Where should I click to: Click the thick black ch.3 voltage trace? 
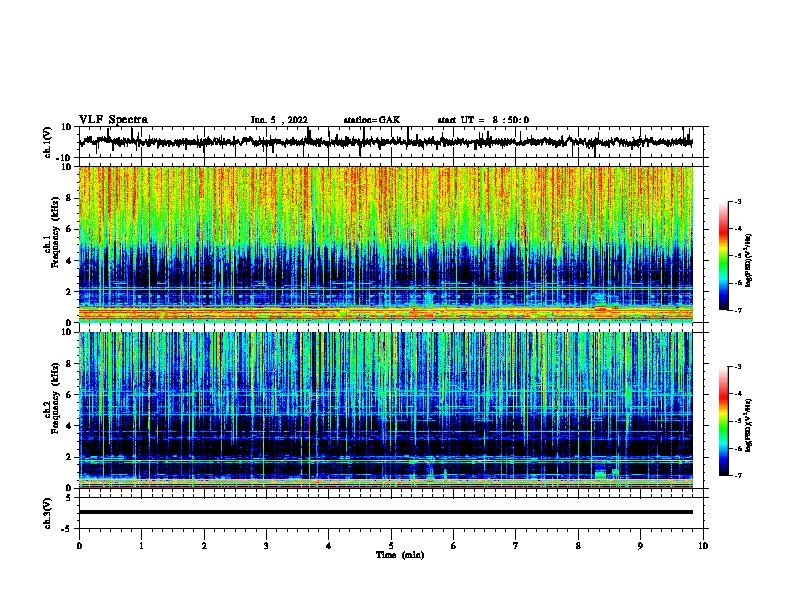[x=385, y=512]
